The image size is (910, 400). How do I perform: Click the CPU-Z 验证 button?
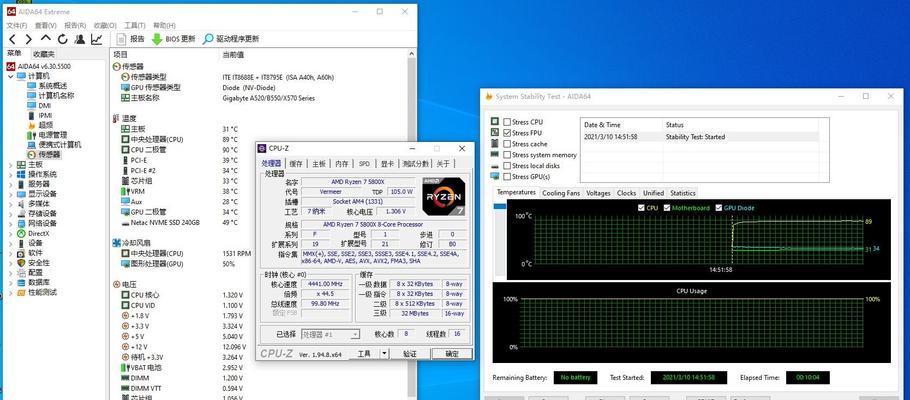410,354
